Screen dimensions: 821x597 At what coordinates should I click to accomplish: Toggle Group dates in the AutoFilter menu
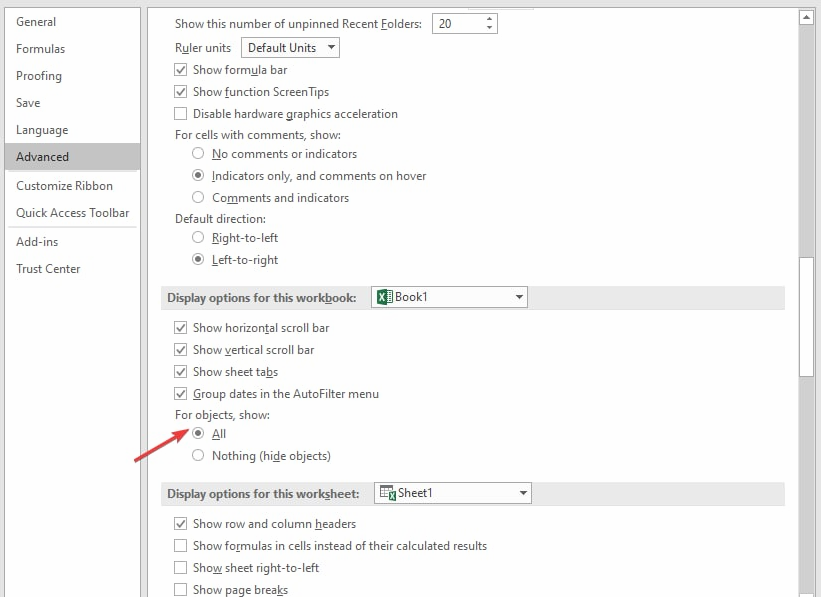pyautogui.click(x=181, y=394)
